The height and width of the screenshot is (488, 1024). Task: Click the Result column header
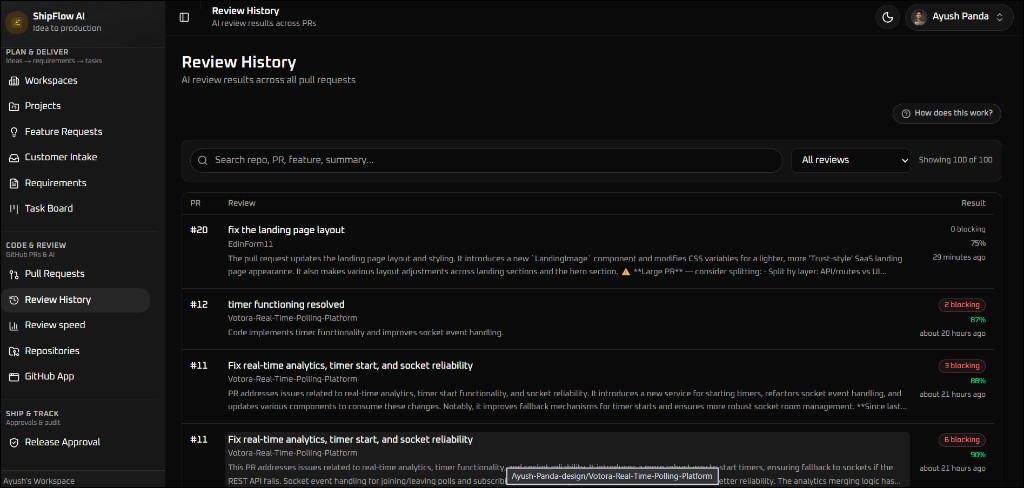pyautogui.click(x=973, y=203)
